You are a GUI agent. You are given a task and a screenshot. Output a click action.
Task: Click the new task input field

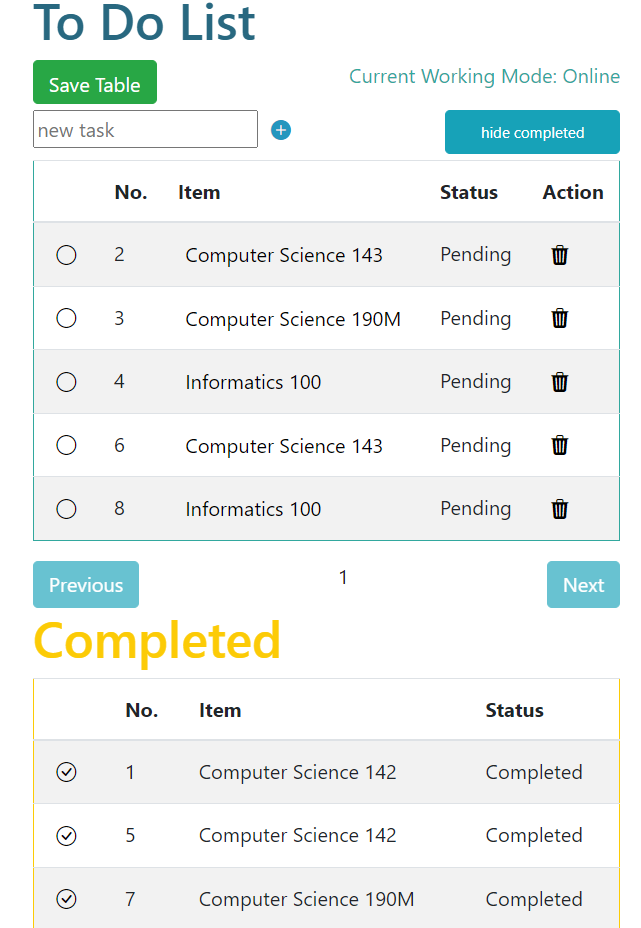pos(145,129)
